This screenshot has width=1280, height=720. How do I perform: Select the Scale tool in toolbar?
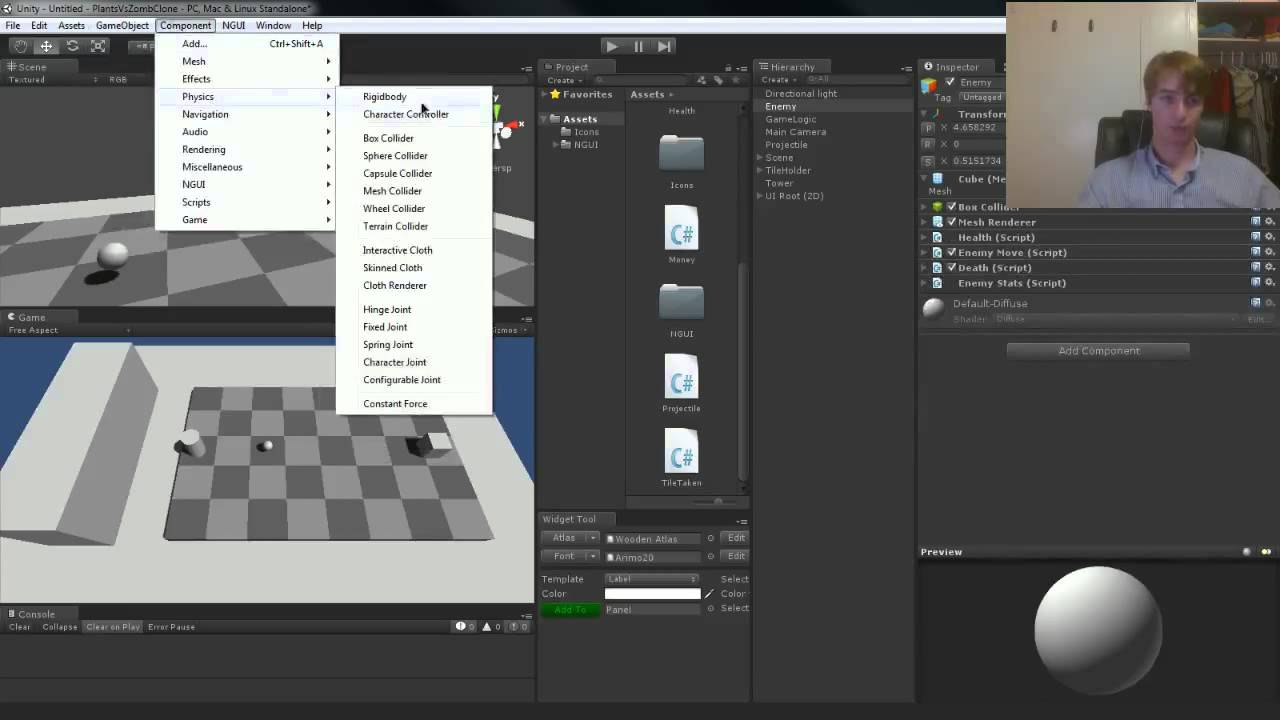98,46
